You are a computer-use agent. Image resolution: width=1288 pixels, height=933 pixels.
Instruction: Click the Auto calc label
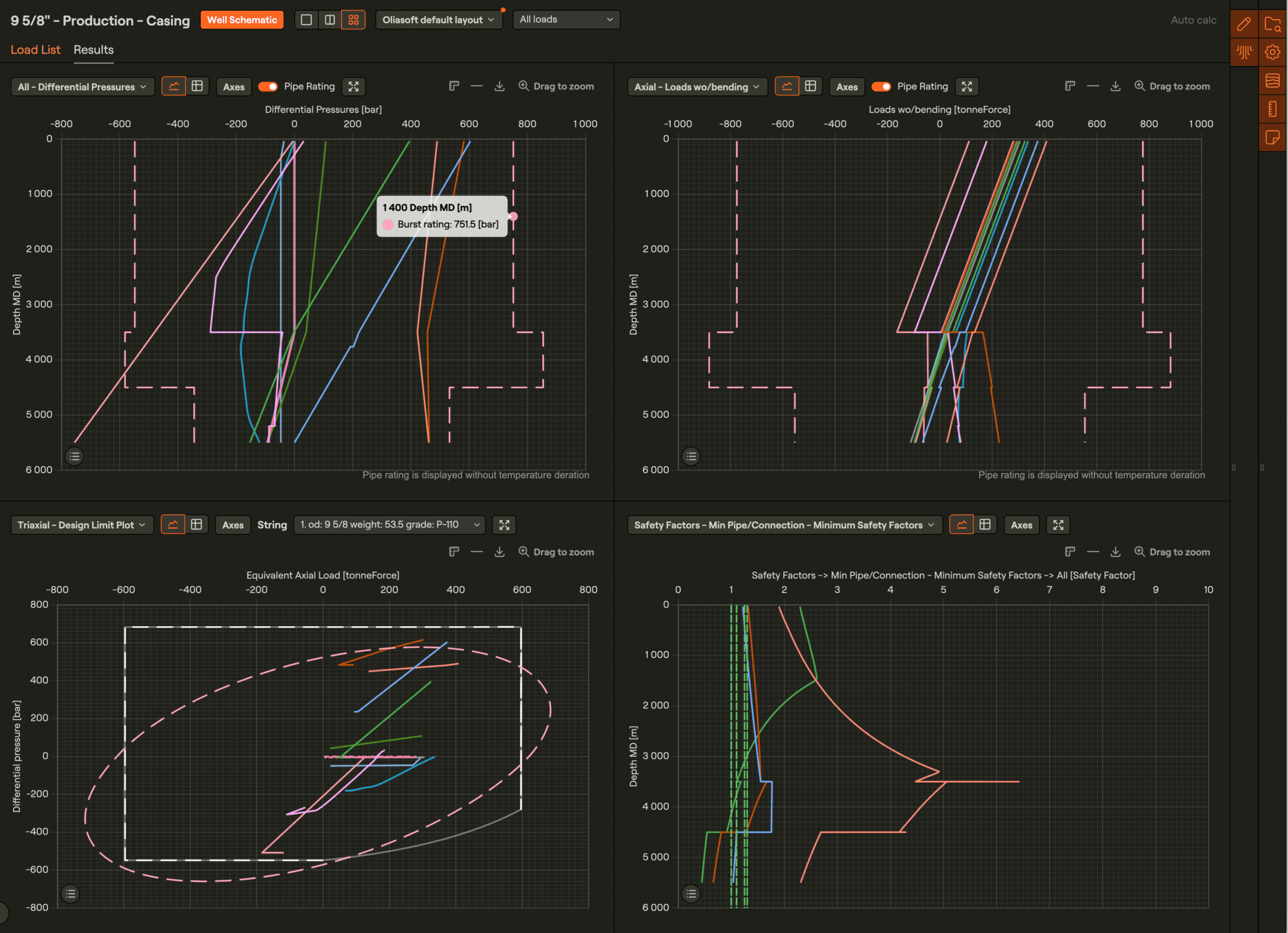1193,20
